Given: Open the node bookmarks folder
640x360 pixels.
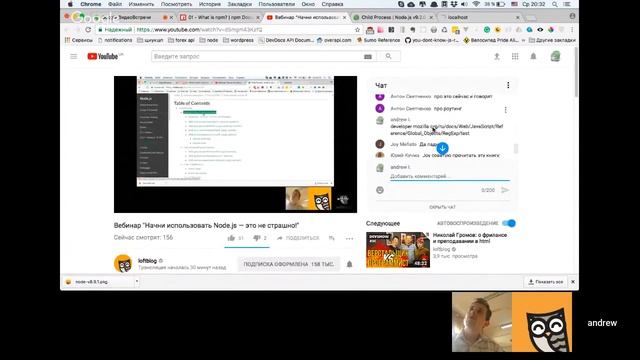Looking at the screenshot, I should pos(209,40).
